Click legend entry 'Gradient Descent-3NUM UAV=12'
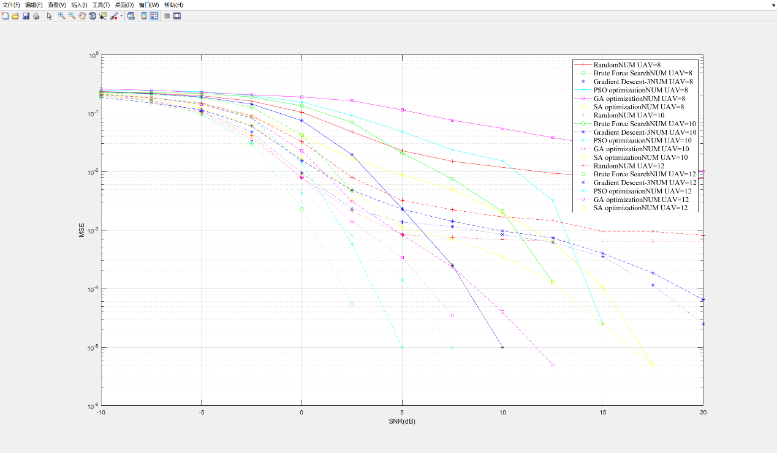The height and width of the screenshot is (453, 777). pyautogui.click(x=645, y=183)
